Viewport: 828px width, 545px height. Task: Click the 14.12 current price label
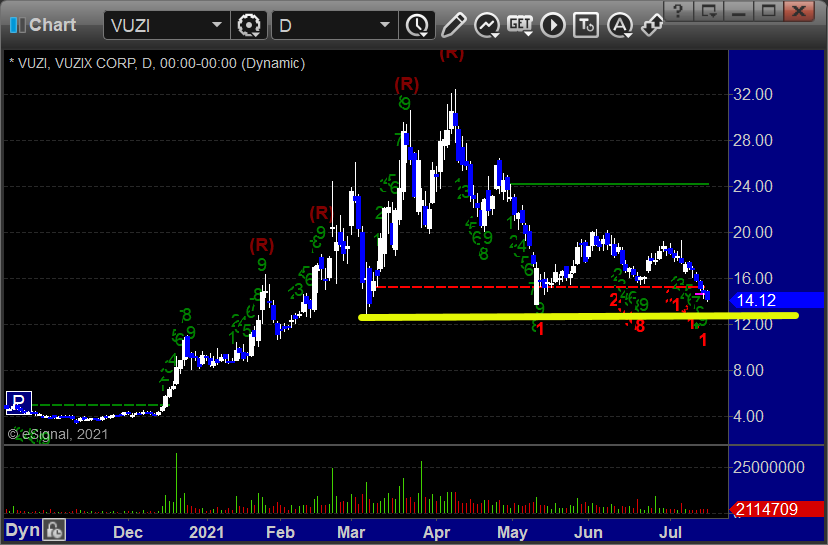pyautogui.click(x=776, y=300)
